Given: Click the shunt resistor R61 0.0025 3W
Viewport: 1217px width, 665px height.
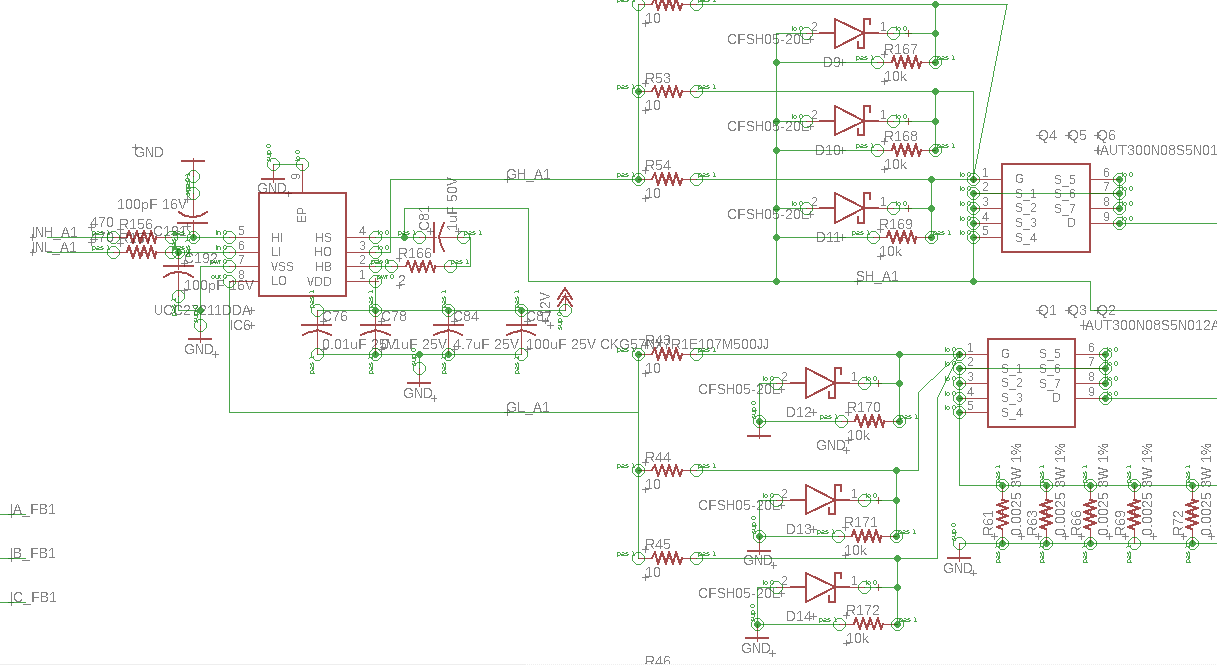Looking at the screenshot, I should (1003, 515).
